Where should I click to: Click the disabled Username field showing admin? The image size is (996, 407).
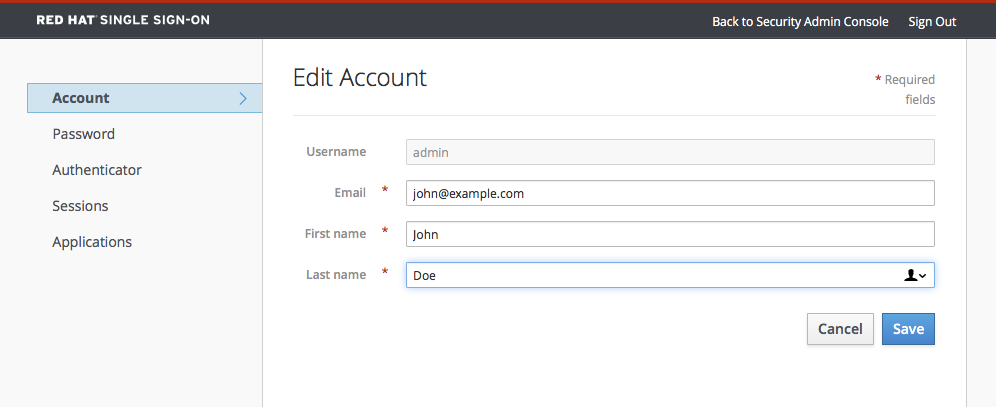click(x=669, y=152)
